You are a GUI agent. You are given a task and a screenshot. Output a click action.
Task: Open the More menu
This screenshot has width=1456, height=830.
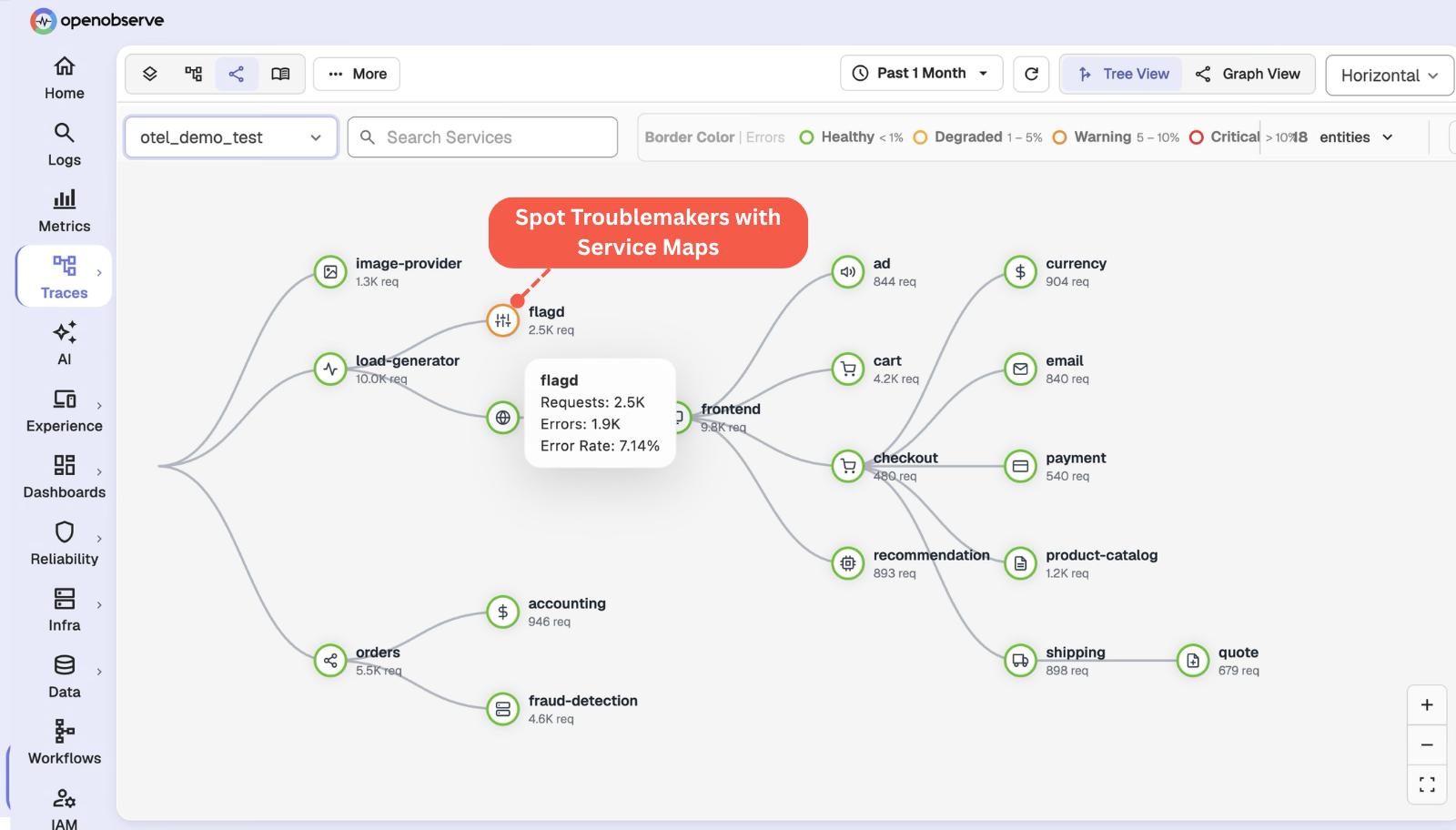[357, 74]
